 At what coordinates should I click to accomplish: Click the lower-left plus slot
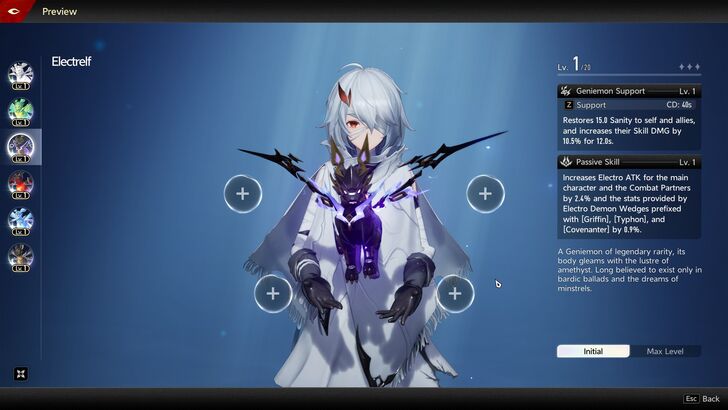(x=272, y=293)
